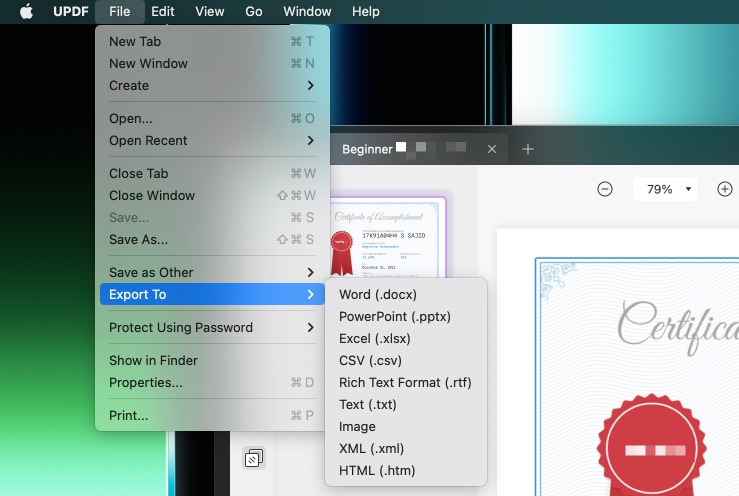
Task: Expand the Save as Other submenu
Action: (212, 272)
